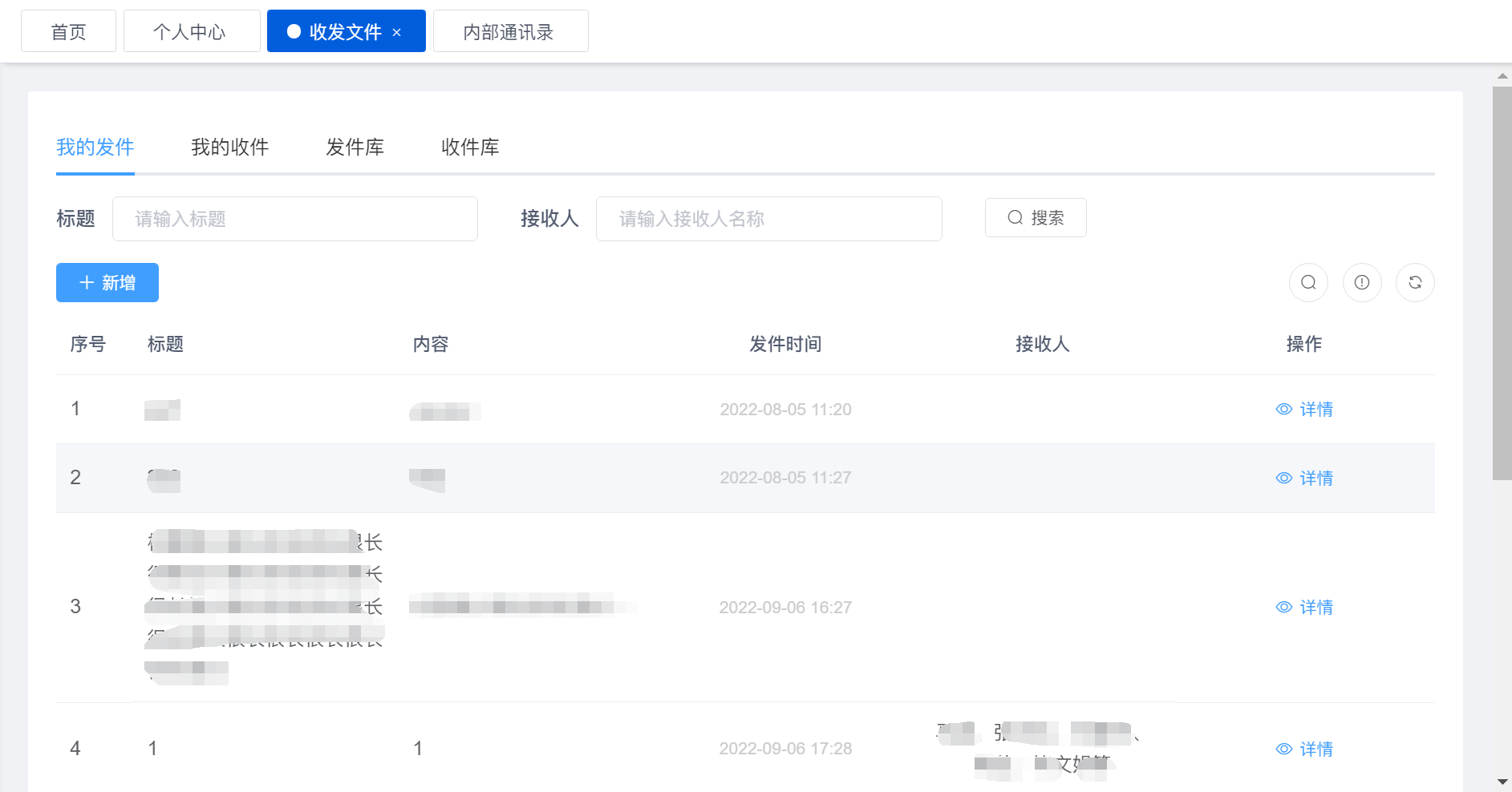This screenshot has height=792, width=1512.
Task: Close the 收发文件 tab
Action: coord(396,32)
